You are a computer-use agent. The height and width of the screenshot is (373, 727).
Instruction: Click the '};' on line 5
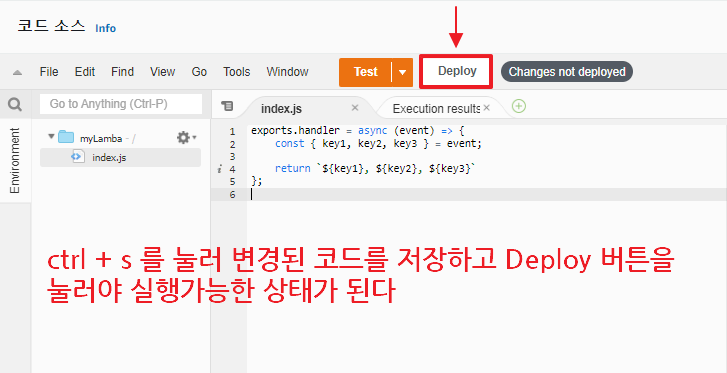[x=257, y=181]
